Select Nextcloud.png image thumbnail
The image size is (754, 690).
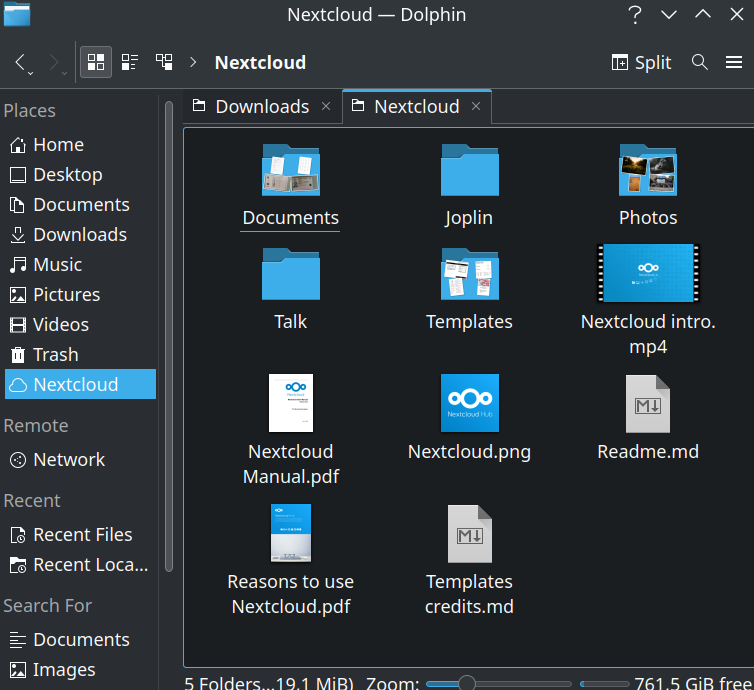tap(470, 403)
